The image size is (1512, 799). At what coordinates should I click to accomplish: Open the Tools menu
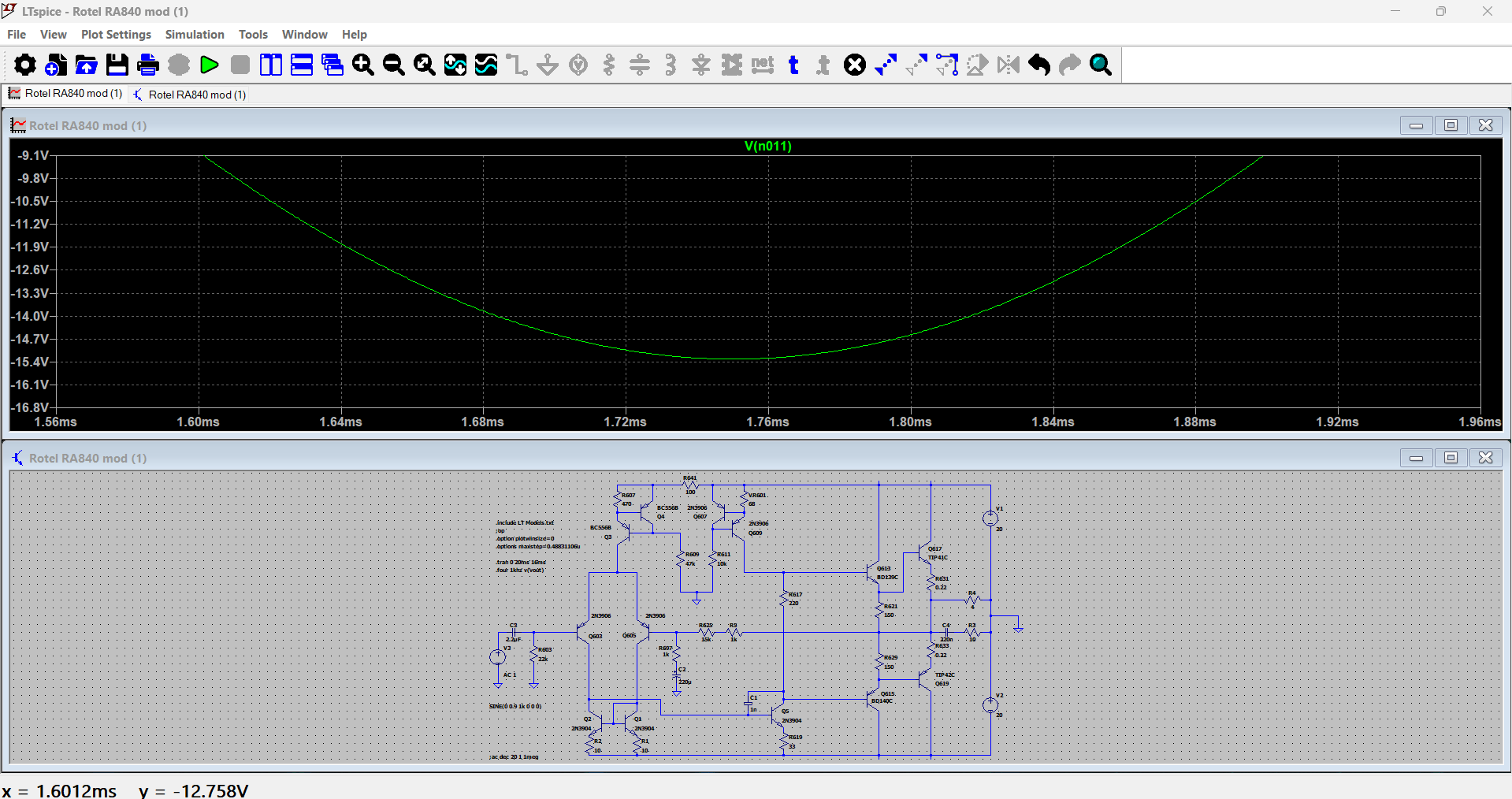coord(253,35)
